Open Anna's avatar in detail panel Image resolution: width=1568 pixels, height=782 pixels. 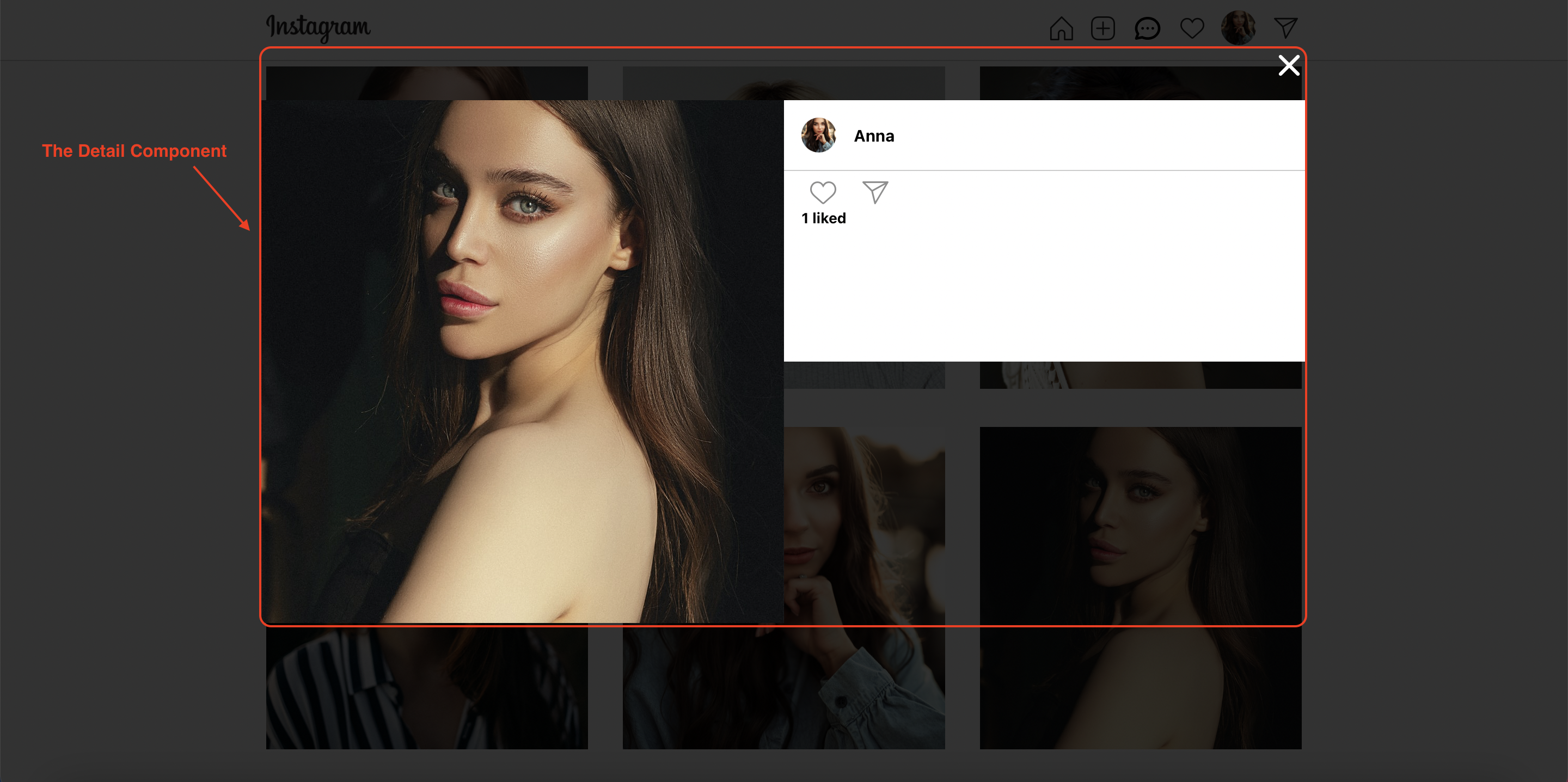818,135
